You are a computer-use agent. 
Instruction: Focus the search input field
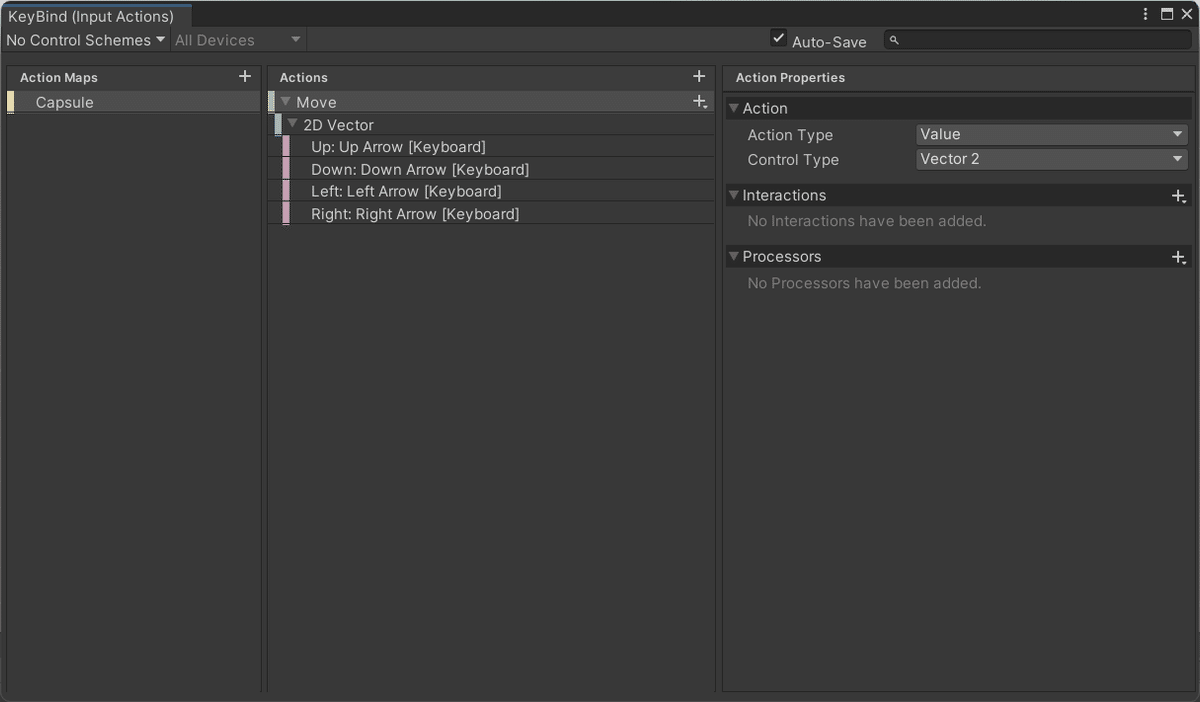(x=1037, y=40)
